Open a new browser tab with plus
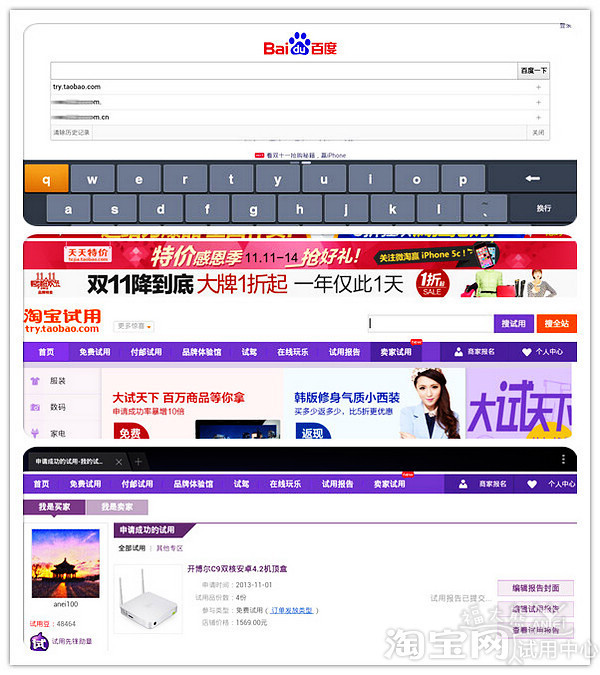 pyautogui.click(x=138, y=461)
